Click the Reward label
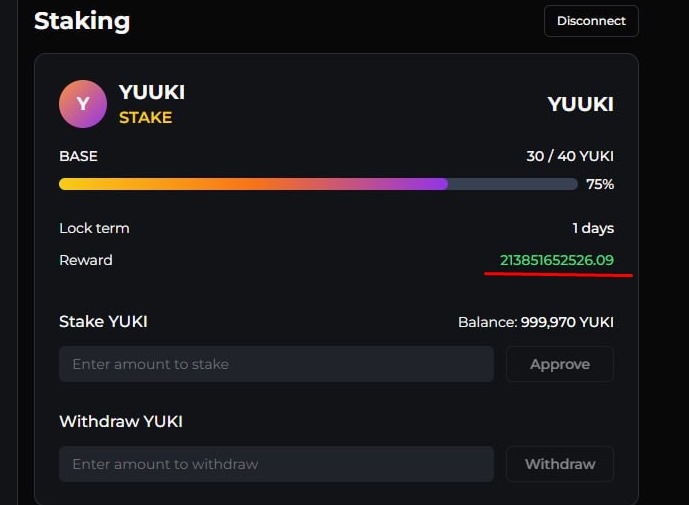 pyautogui.click(x=86, y=260)
